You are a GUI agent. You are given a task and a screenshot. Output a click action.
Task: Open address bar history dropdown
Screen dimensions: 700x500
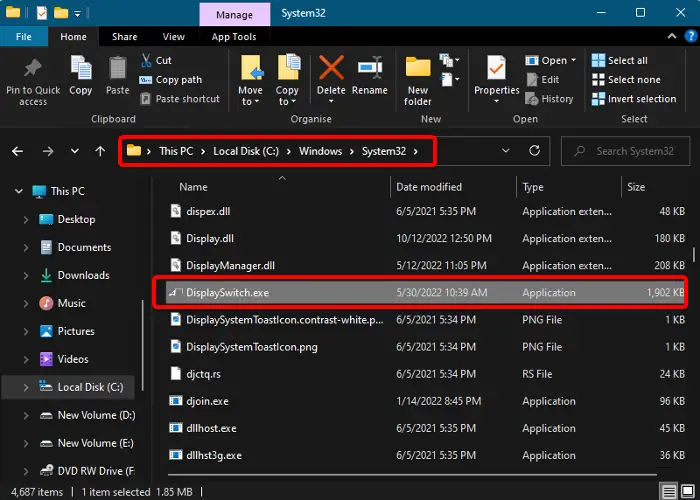[505, 151]
